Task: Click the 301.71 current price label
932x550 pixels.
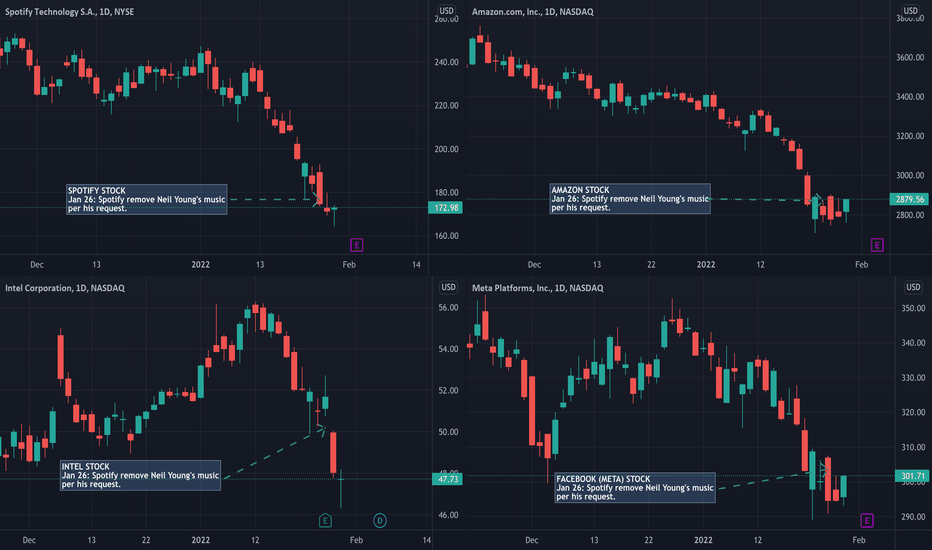Action: (912, 476)
